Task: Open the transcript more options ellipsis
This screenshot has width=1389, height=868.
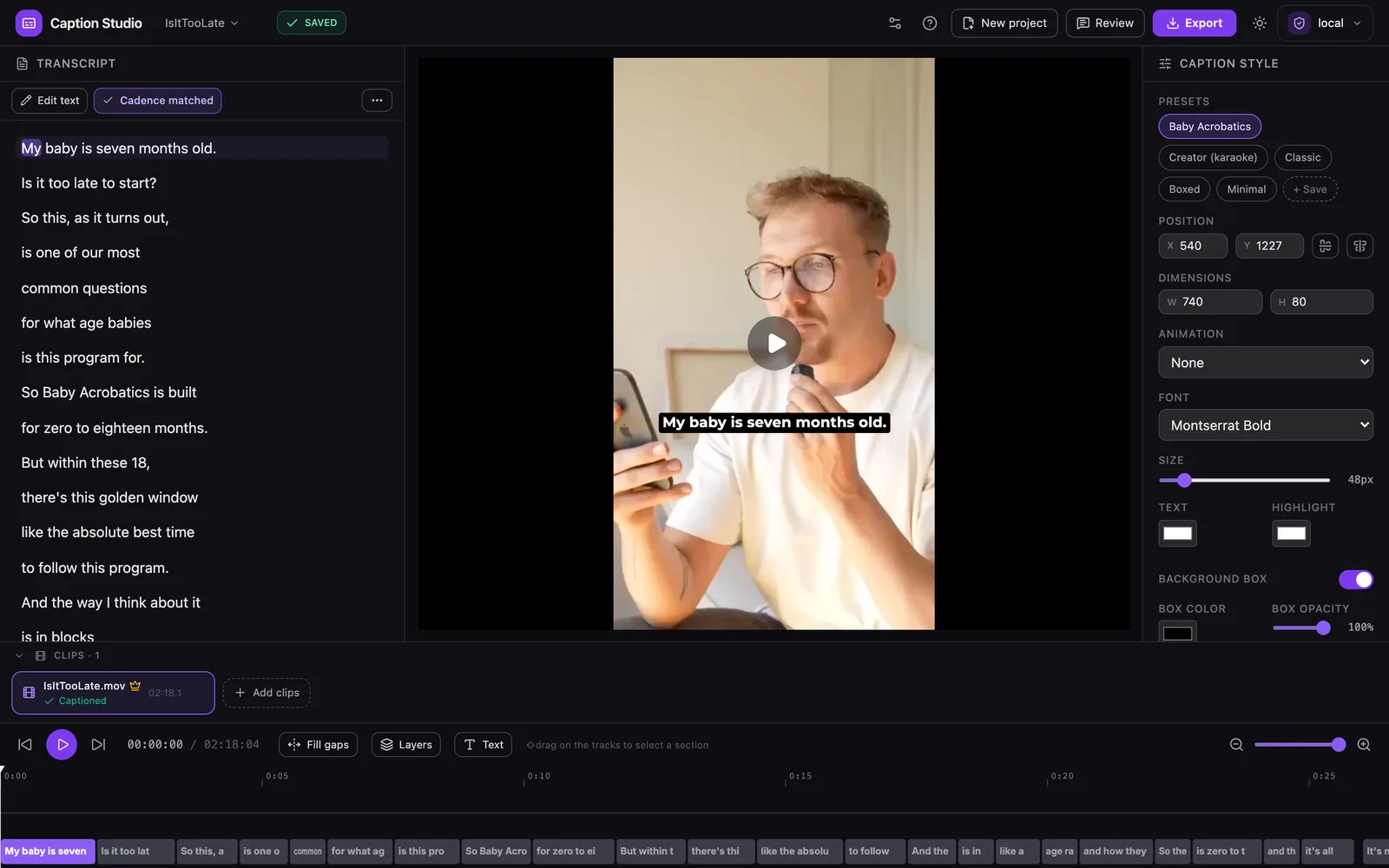Action: (377, 101)
